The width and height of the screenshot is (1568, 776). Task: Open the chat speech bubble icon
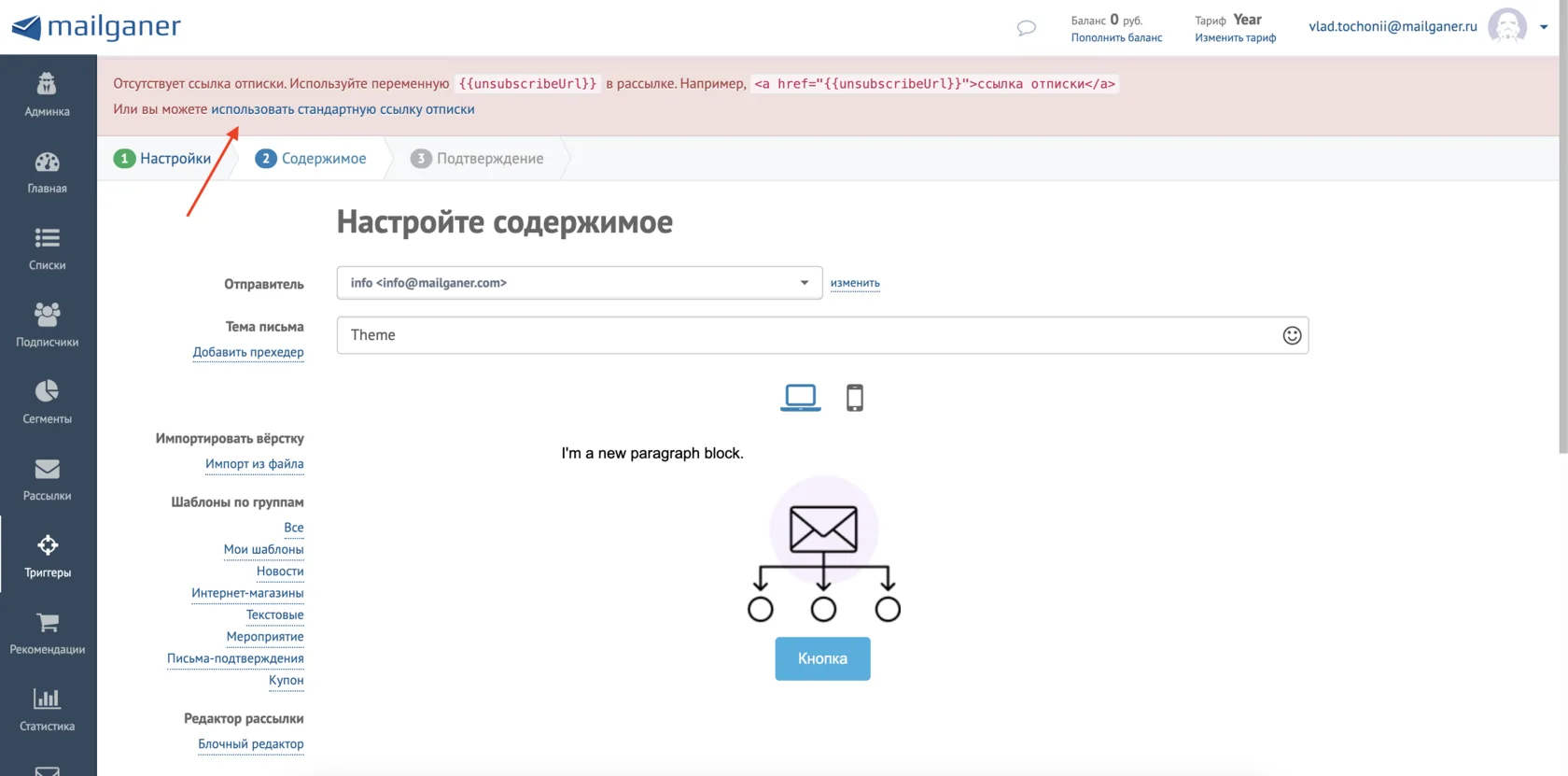pyautogui.click(x=1027, y=28)
